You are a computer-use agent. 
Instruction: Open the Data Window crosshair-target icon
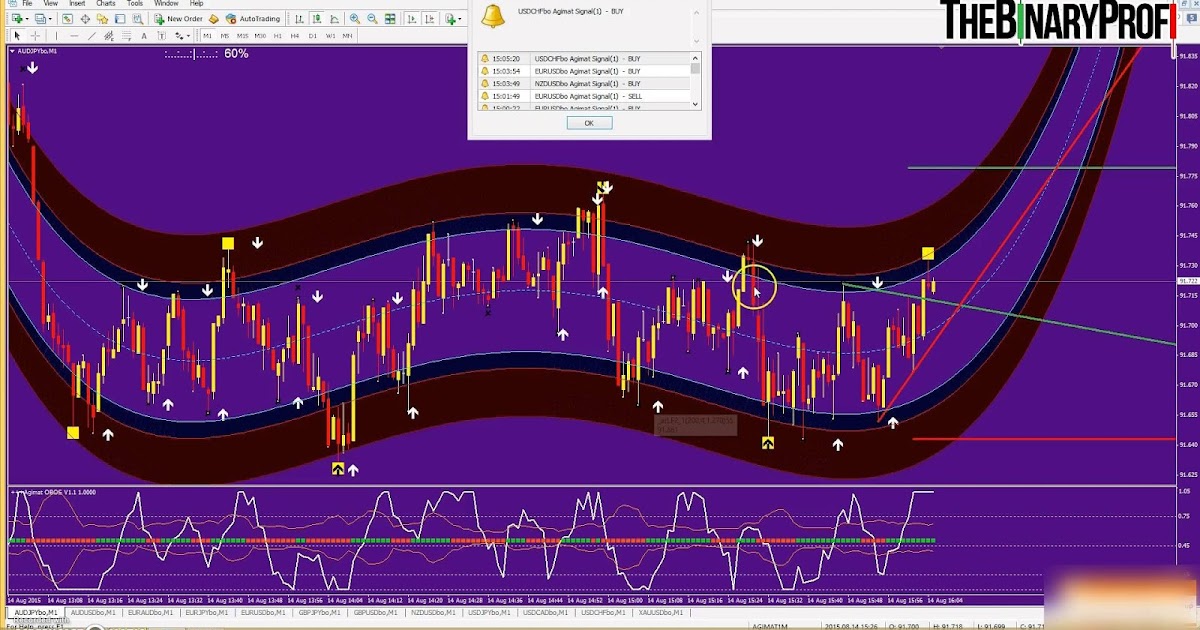click(x=85, y=18)
